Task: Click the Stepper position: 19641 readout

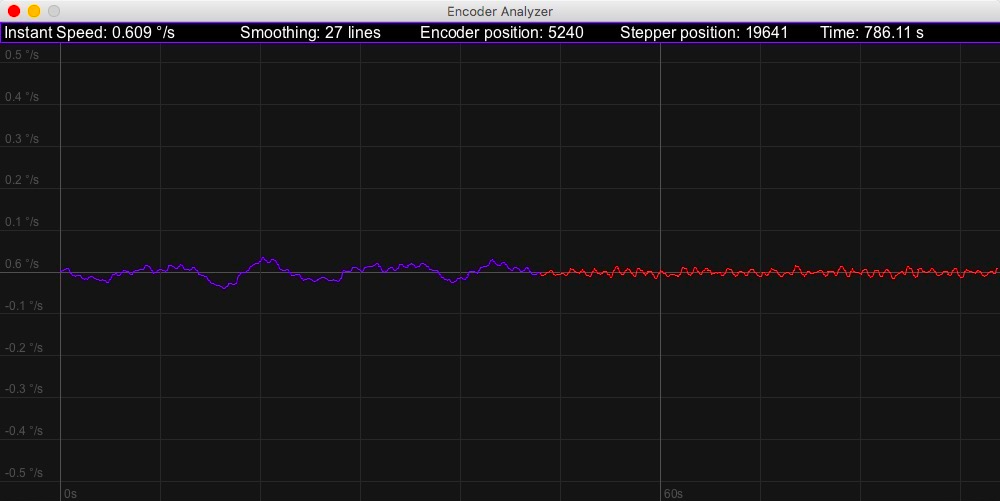Action: (704, 33)
